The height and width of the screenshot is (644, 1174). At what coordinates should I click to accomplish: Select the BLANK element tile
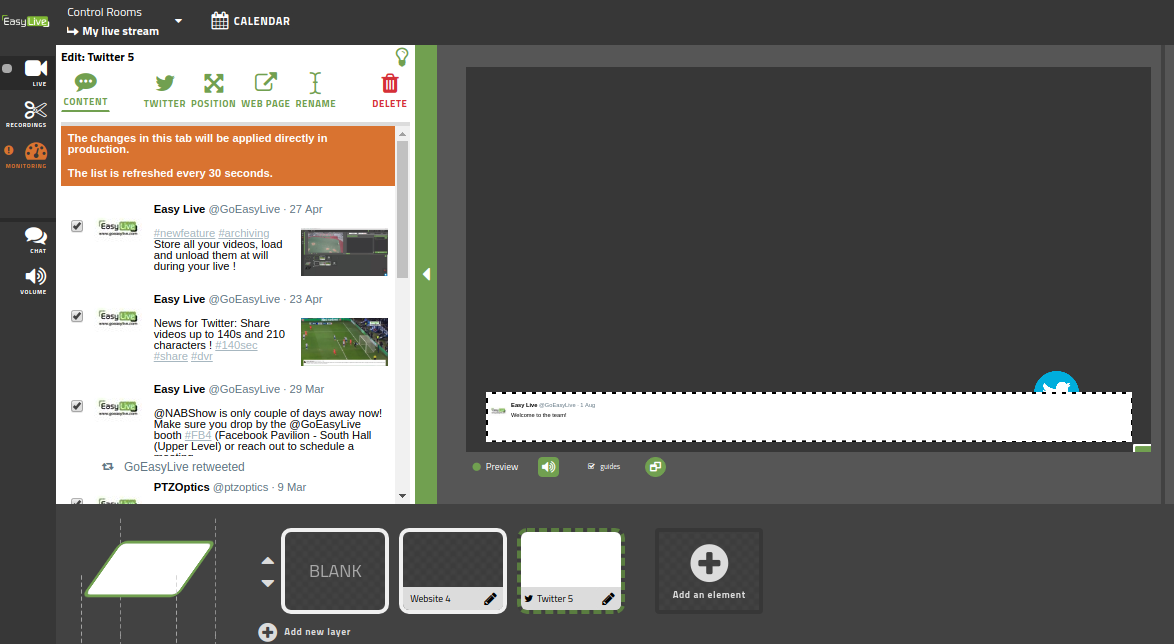335,571
